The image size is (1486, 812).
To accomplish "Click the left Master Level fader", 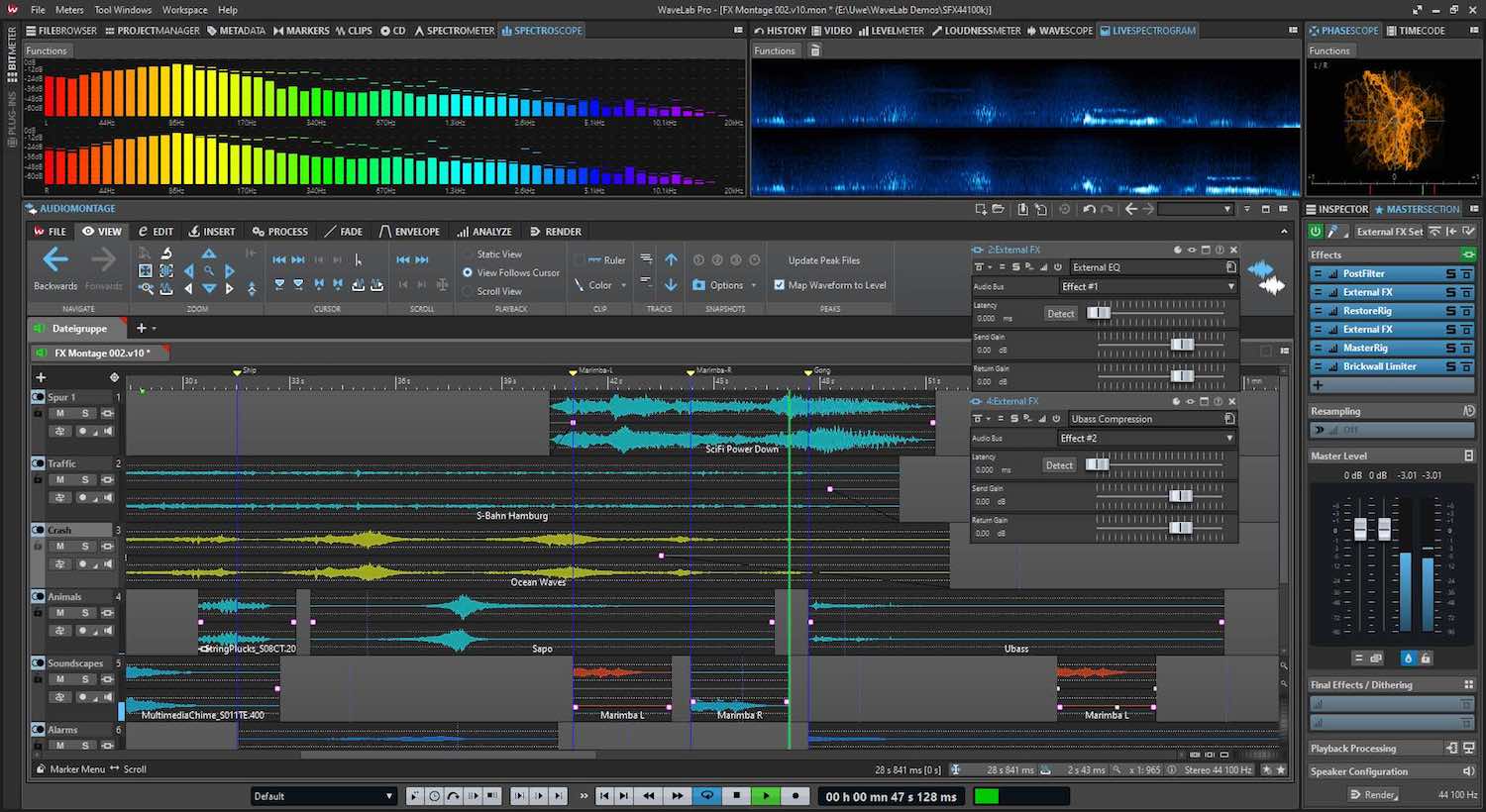I will [x=1360, y=529].
